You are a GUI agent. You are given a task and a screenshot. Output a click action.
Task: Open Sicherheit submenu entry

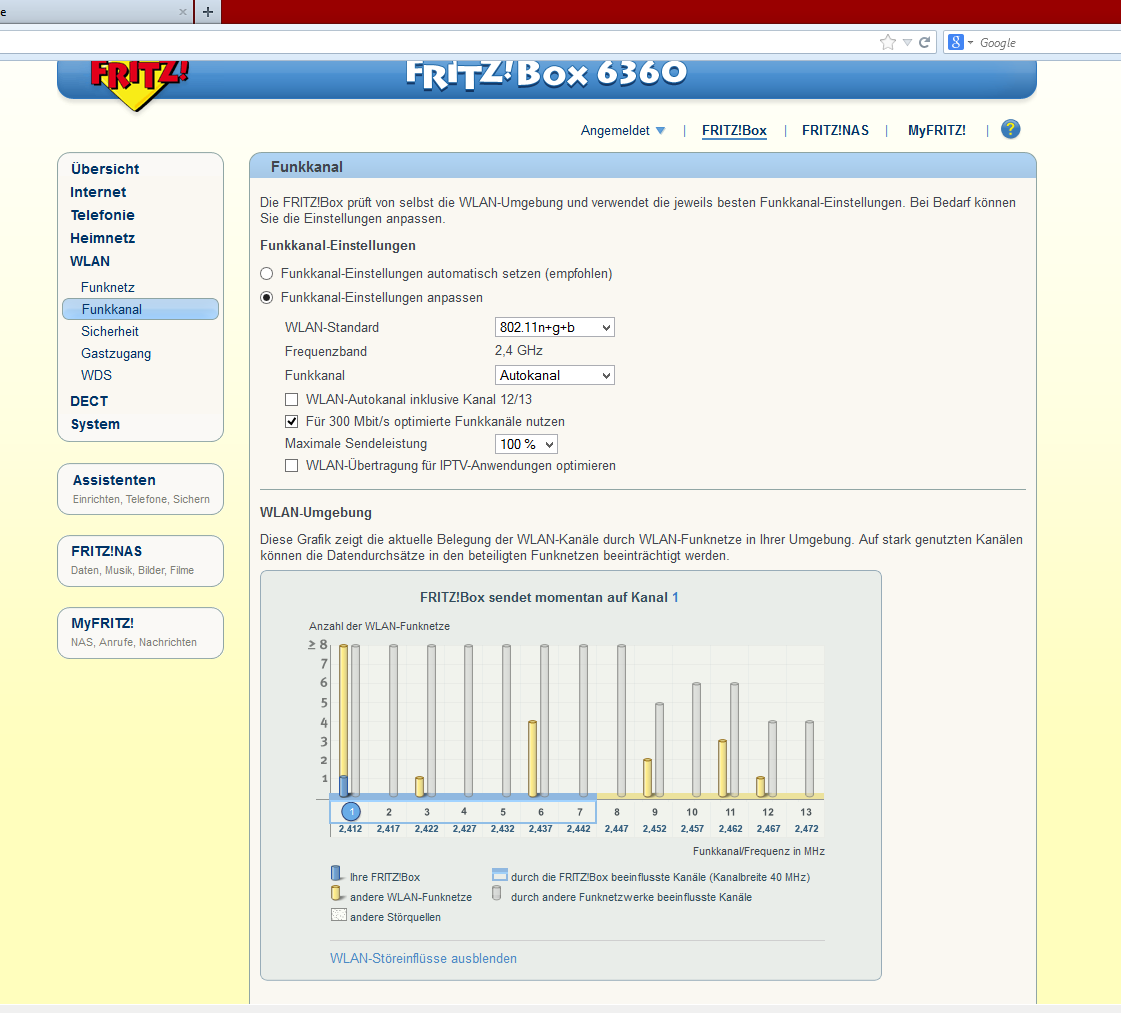(110, 332)
